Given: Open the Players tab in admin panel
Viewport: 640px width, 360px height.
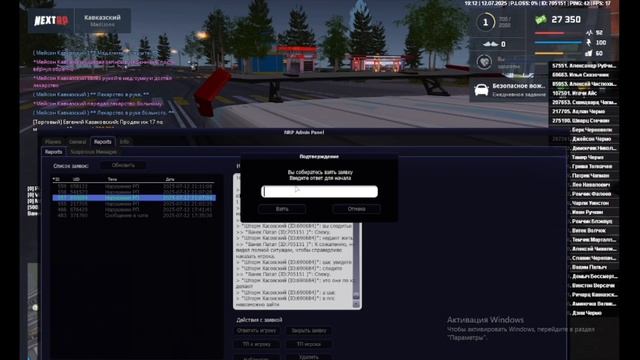Looking at the screenshot, I should point(53,142).
